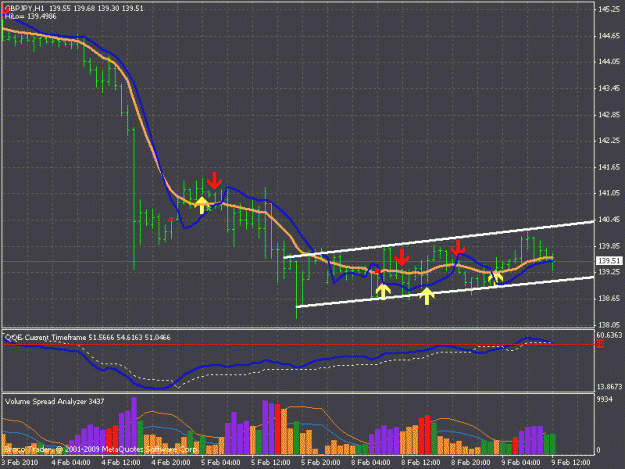This screenshot has width=625, height=469.
Task: Click the 13.8673 QQE scale value
Action: [x=609, y=387]
